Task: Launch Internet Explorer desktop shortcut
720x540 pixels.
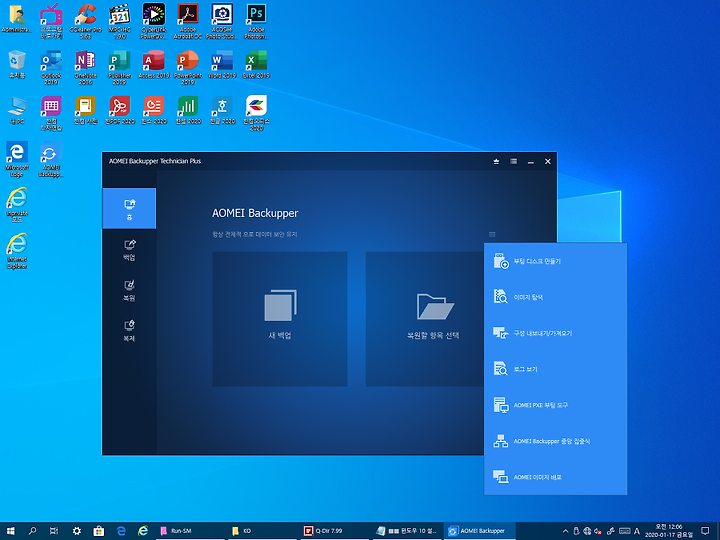Action: [17, 251]
